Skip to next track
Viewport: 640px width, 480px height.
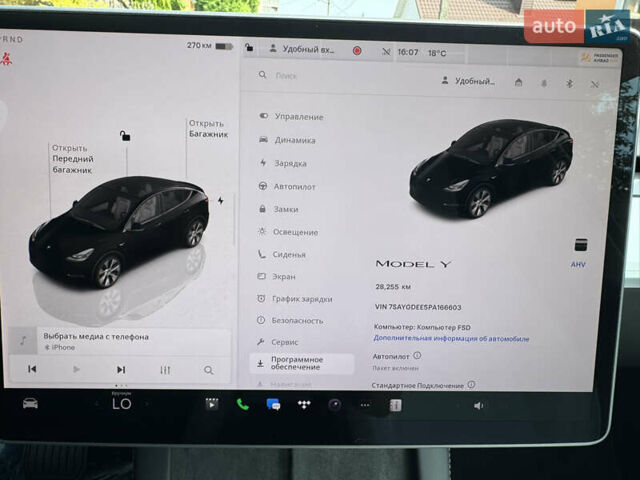click(121, 370)
